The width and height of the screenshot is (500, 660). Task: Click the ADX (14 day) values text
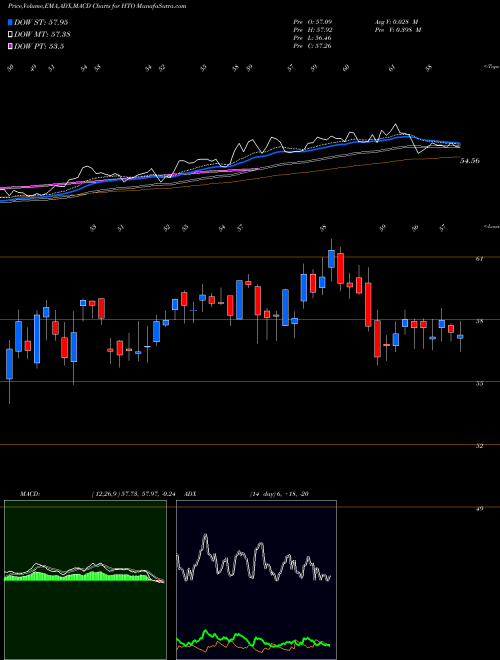(279, 494)
